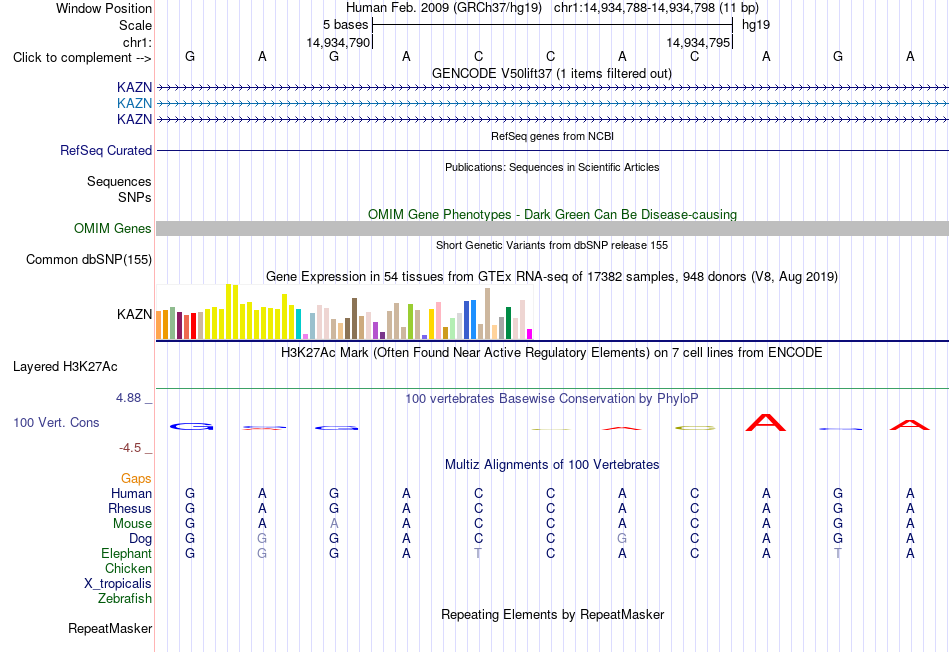
Task: Click the light-blue KAZN transcript label
Action: [x=135, y=103]
